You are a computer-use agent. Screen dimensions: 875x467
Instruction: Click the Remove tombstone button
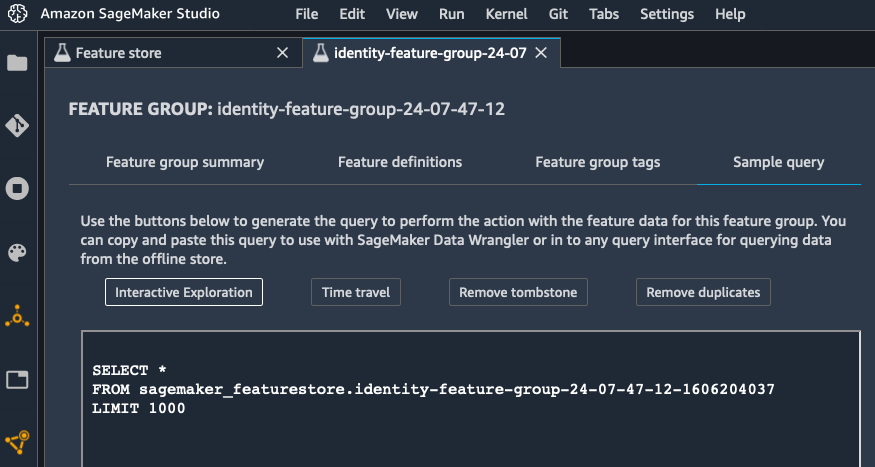[x=518, y=292]
